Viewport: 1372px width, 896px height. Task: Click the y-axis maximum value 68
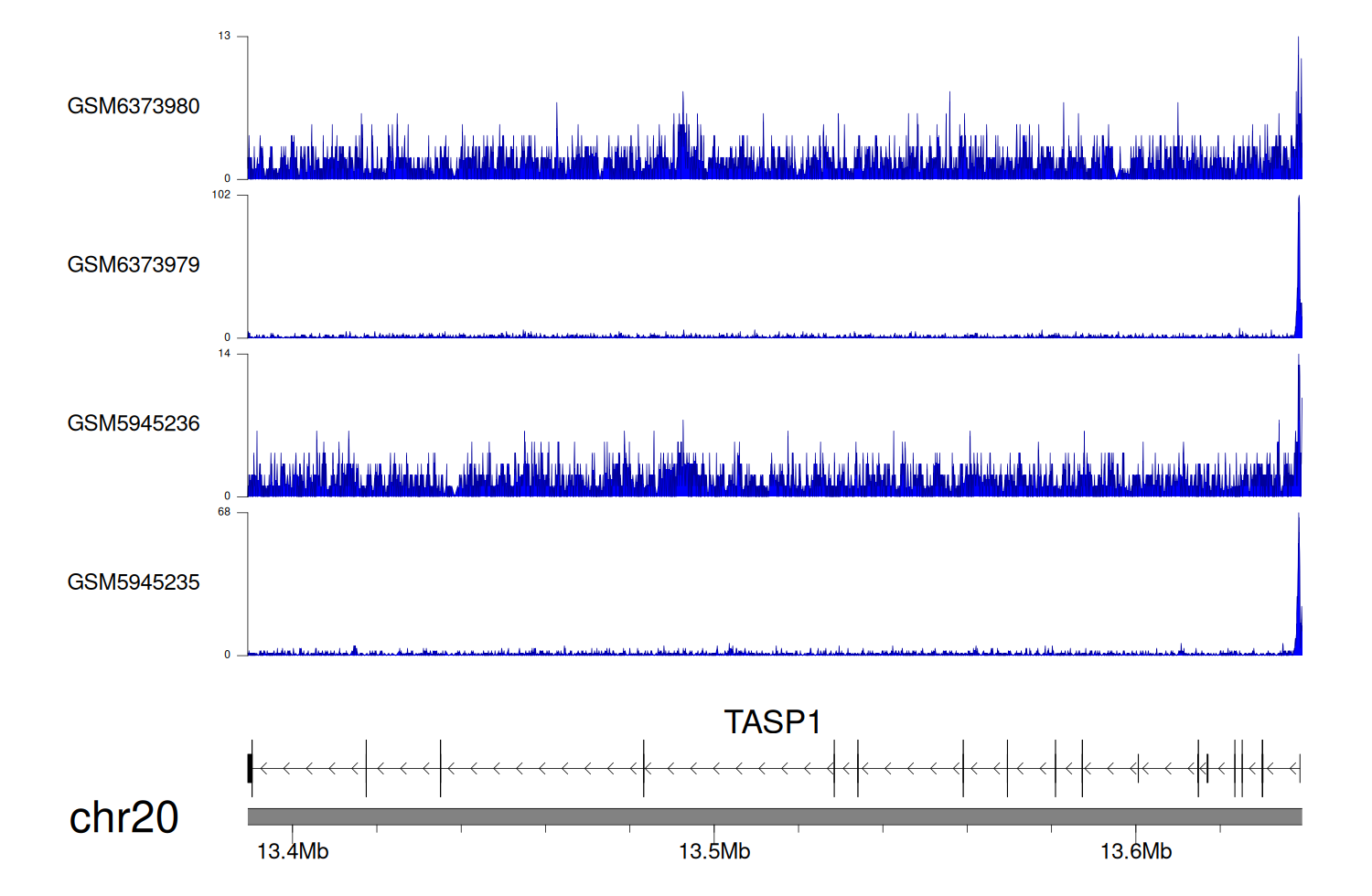(x=224, y=512)
